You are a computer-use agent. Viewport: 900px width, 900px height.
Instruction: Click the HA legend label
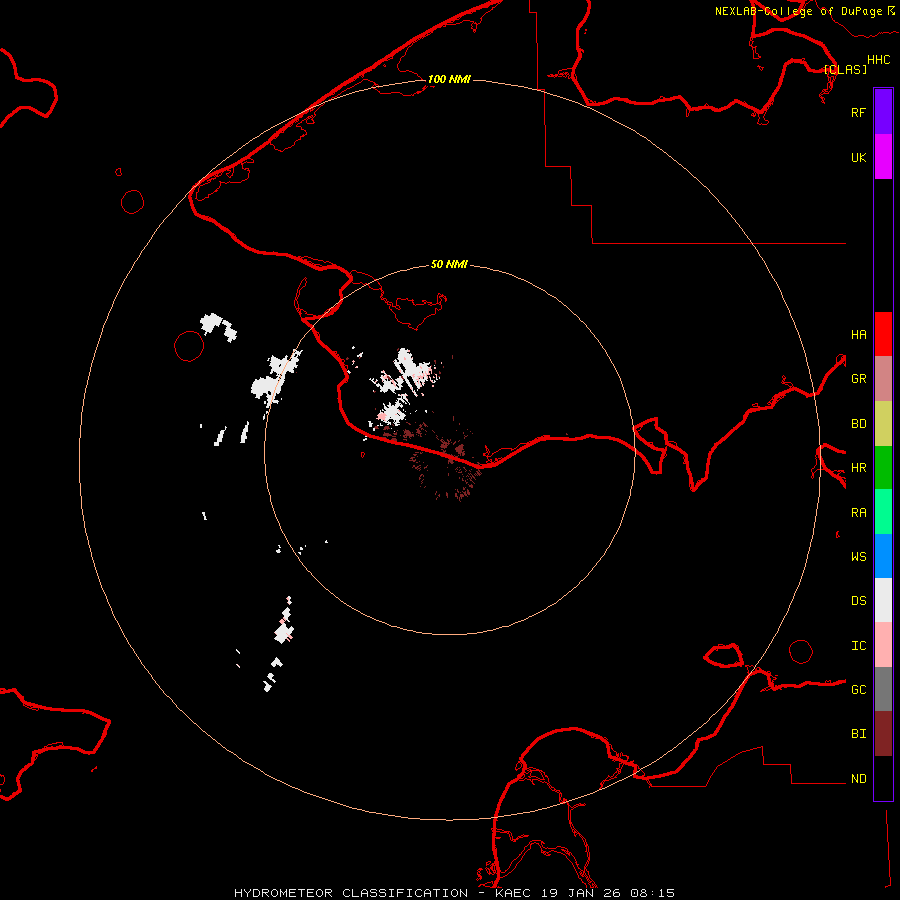pos(858,334)
